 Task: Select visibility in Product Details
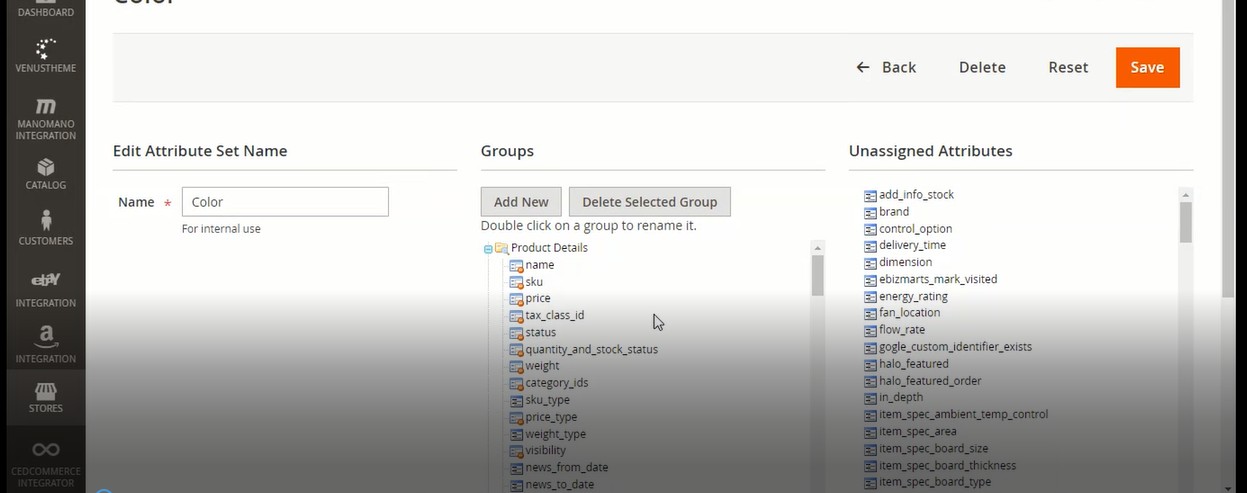click(545, 451)
